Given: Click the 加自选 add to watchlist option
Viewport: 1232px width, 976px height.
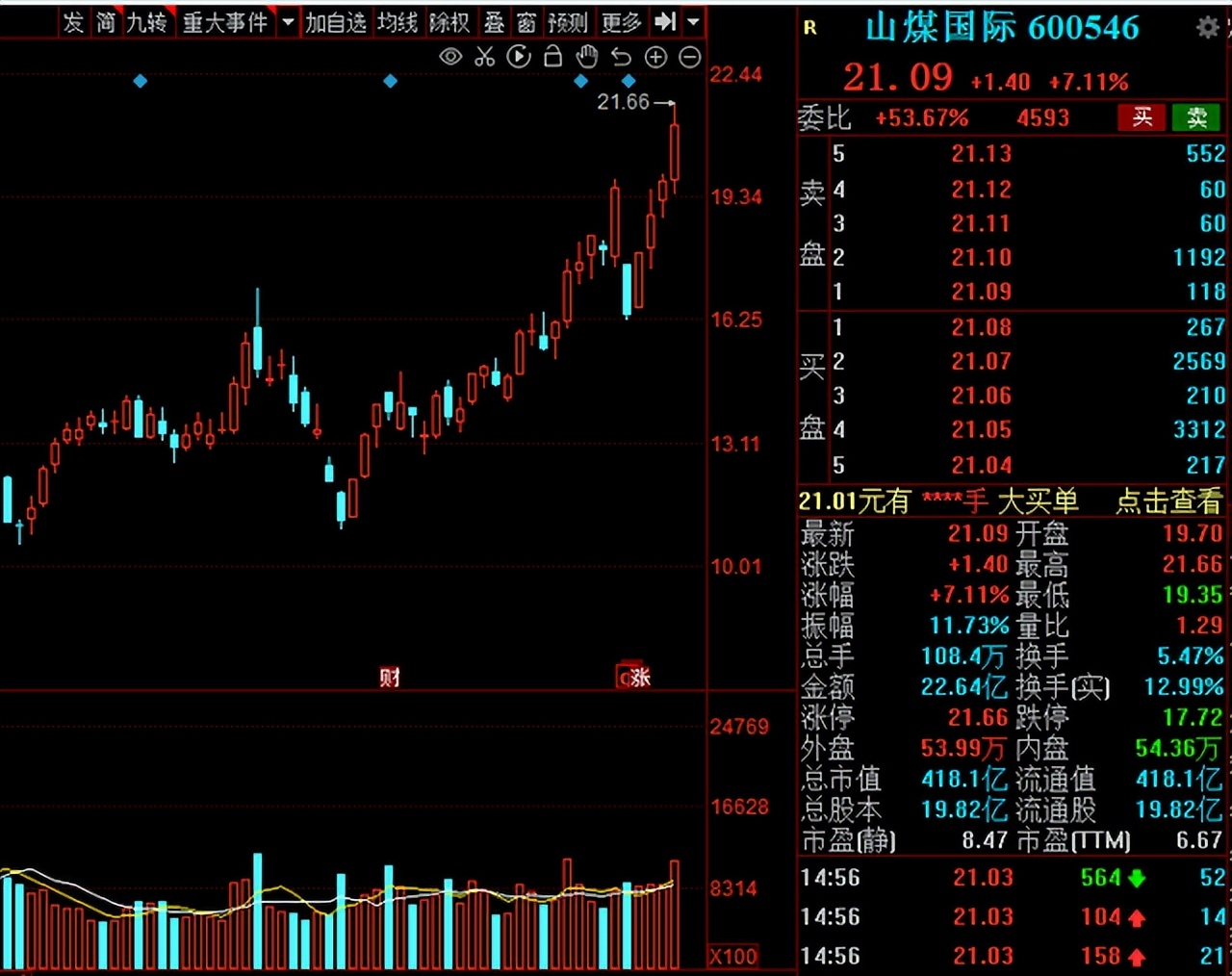Looking at the screenshot, I should pyautogui.click(x=335, y=21).
